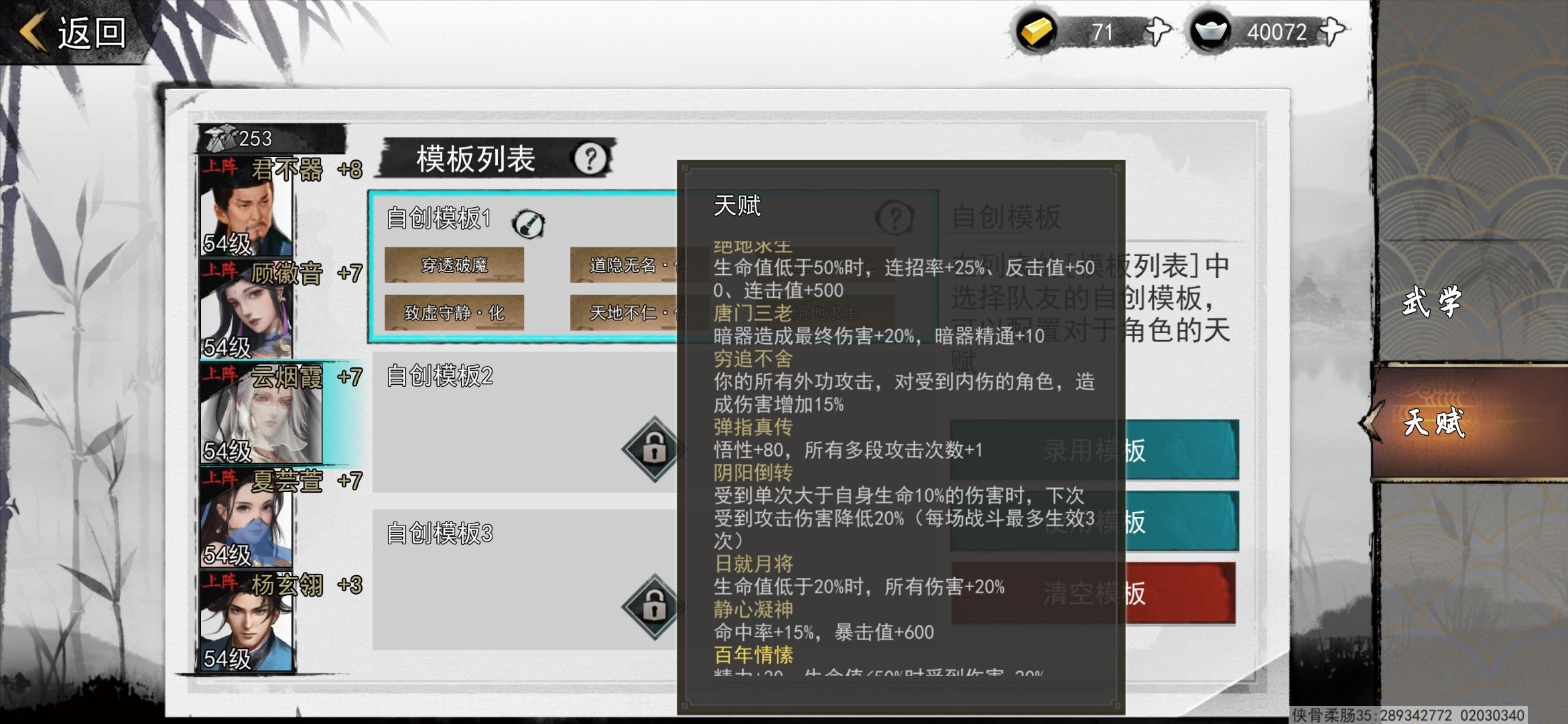The image size is (1568, 724).
Task: Tap the gold amount 71
Action: point(1102,32)
